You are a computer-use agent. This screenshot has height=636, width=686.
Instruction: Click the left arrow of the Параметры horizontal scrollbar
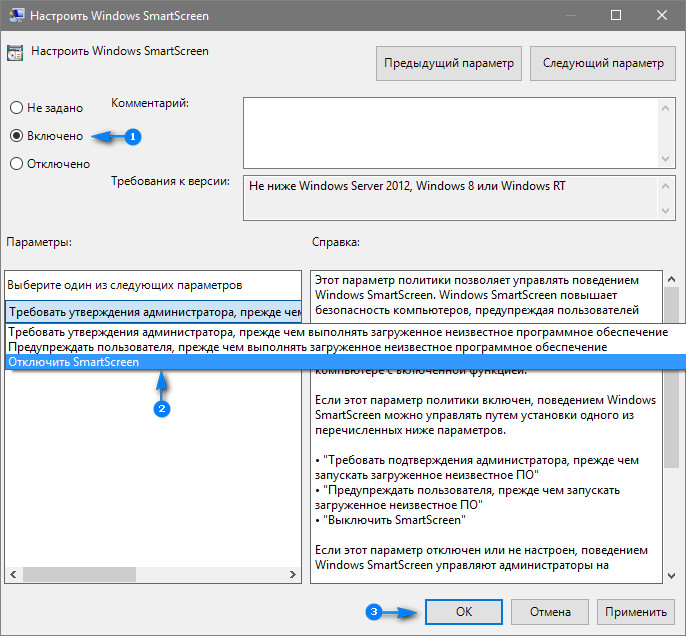(x=13, y=575)
